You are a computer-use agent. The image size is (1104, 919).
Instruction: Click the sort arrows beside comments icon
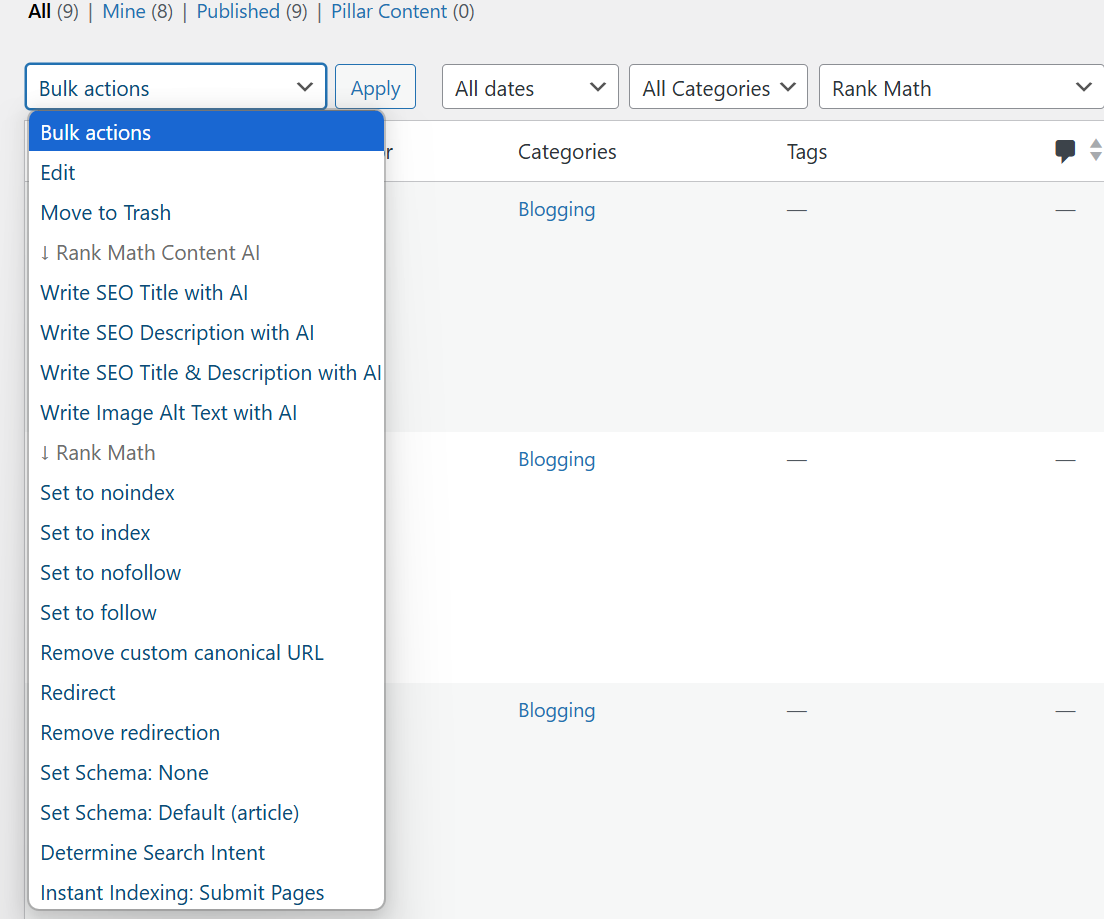coord(1095,151)
